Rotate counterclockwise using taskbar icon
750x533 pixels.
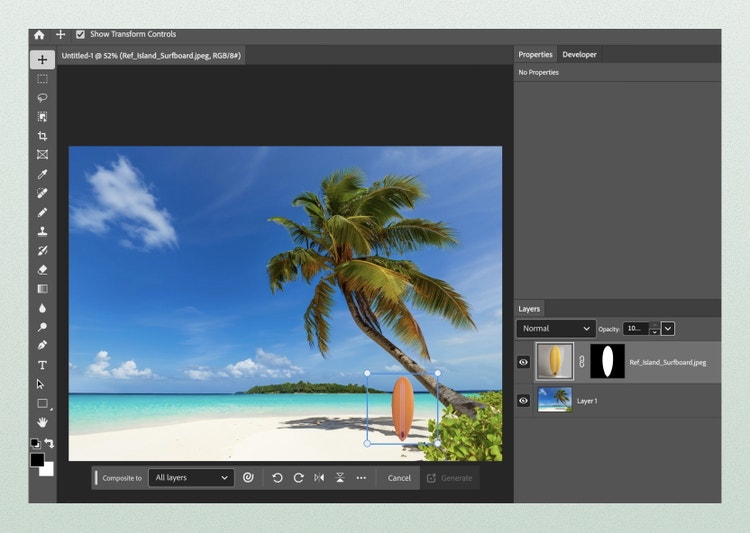coord(277,478)
